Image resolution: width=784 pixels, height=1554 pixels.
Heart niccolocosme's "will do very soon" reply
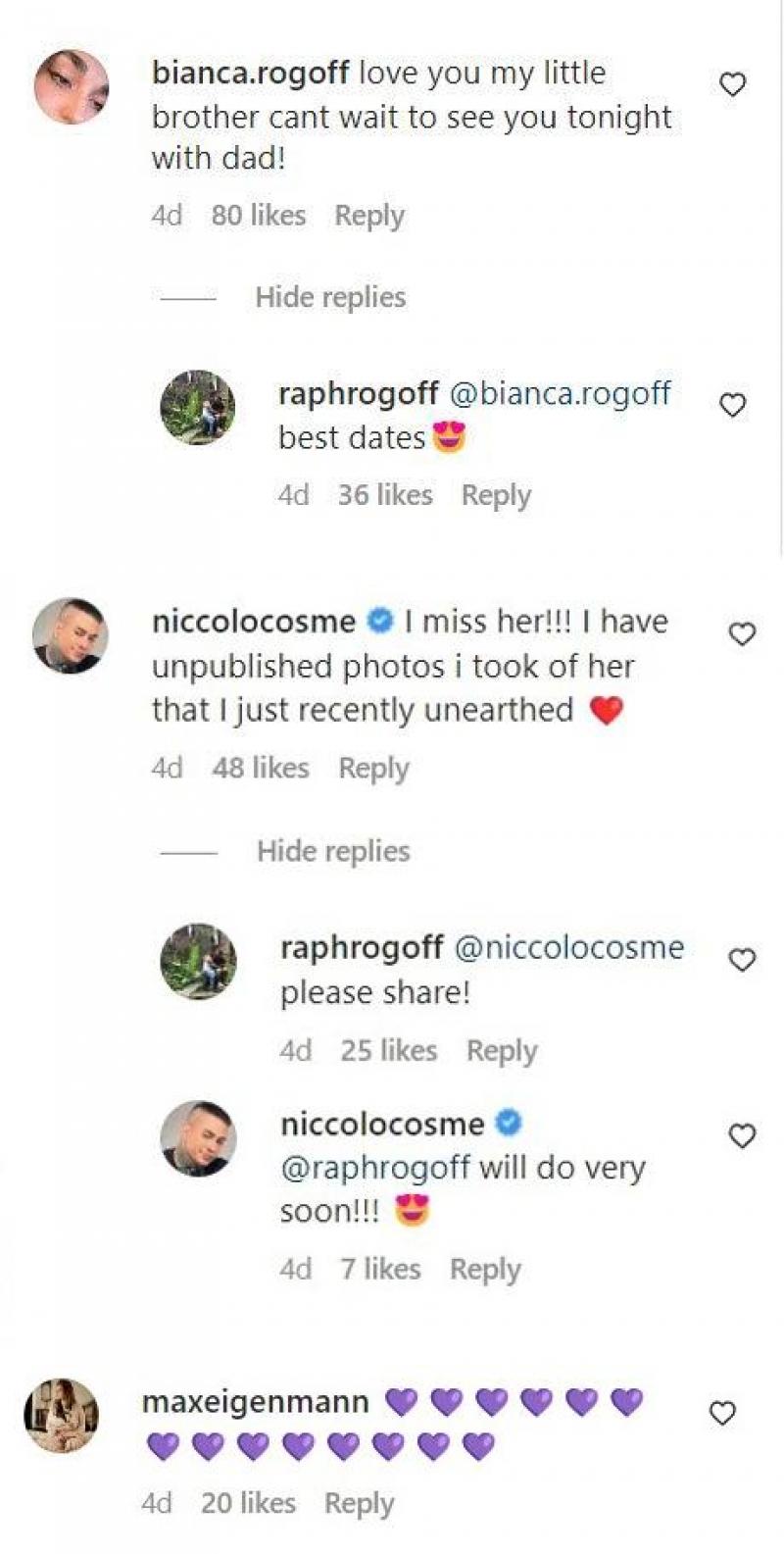(743, 1136)
